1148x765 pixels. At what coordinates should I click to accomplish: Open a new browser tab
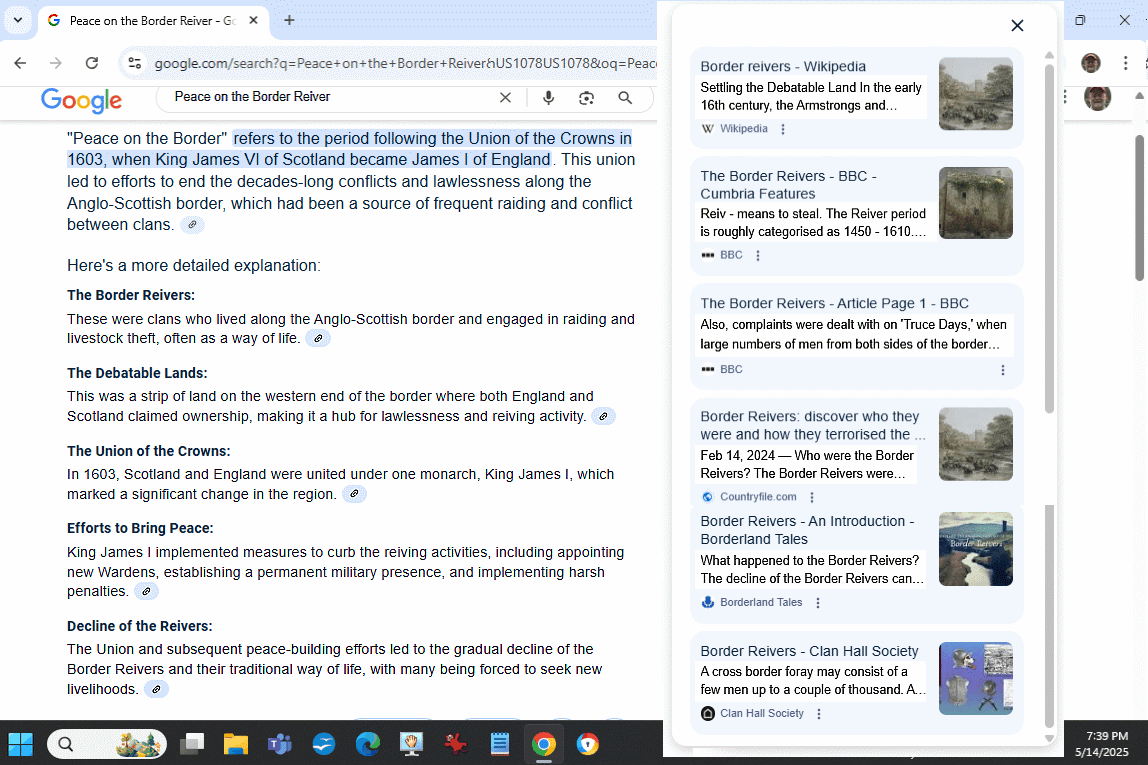click(x=289, y=20)
